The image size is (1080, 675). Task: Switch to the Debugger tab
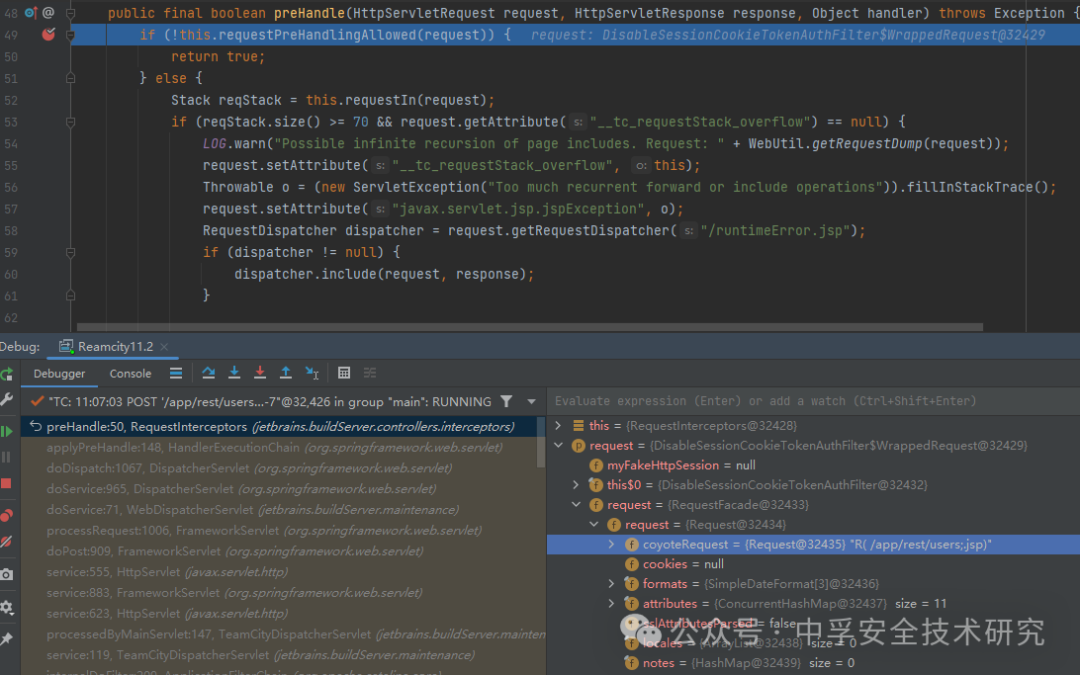(59, 373)
